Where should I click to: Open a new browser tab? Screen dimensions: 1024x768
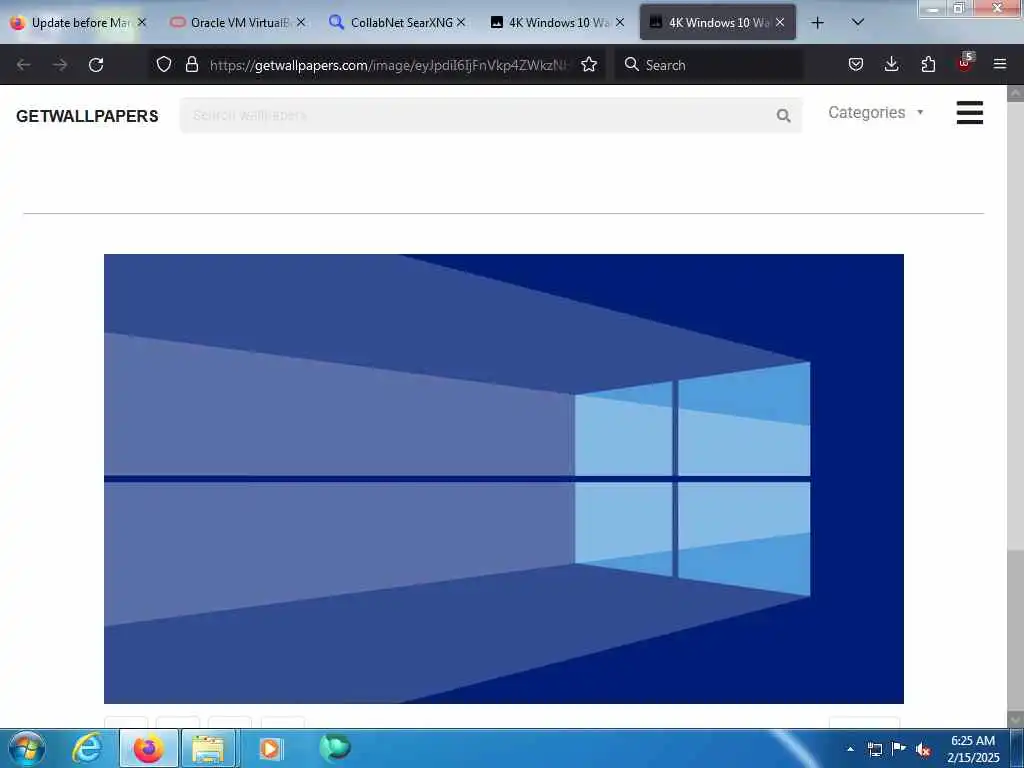(817, 23)
